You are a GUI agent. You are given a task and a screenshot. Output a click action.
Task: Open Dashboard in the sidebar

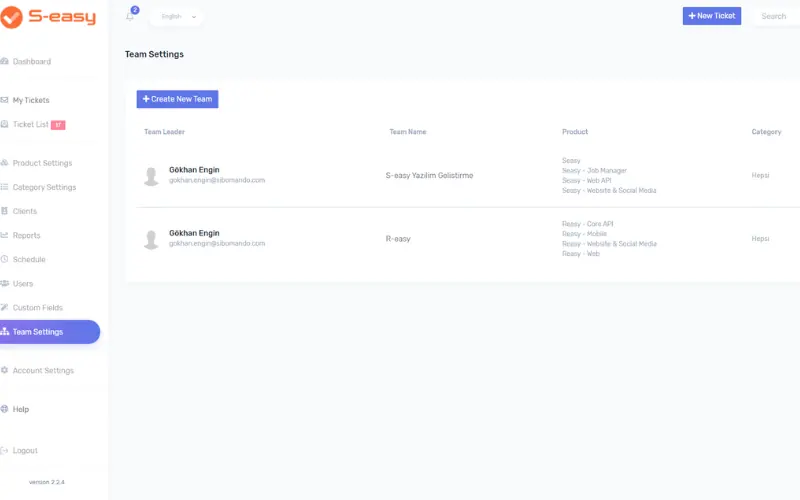tap(32, 62)
